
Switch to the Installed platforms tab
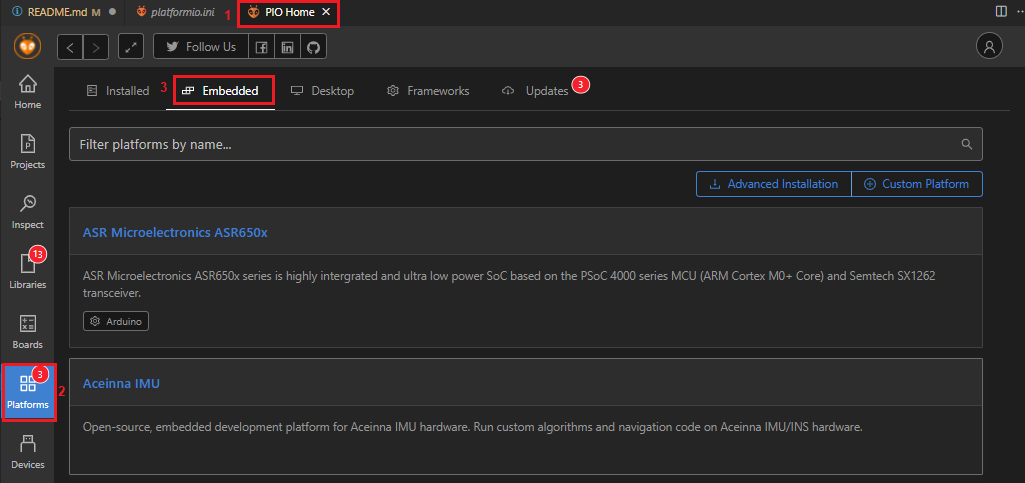coord(118,91)
